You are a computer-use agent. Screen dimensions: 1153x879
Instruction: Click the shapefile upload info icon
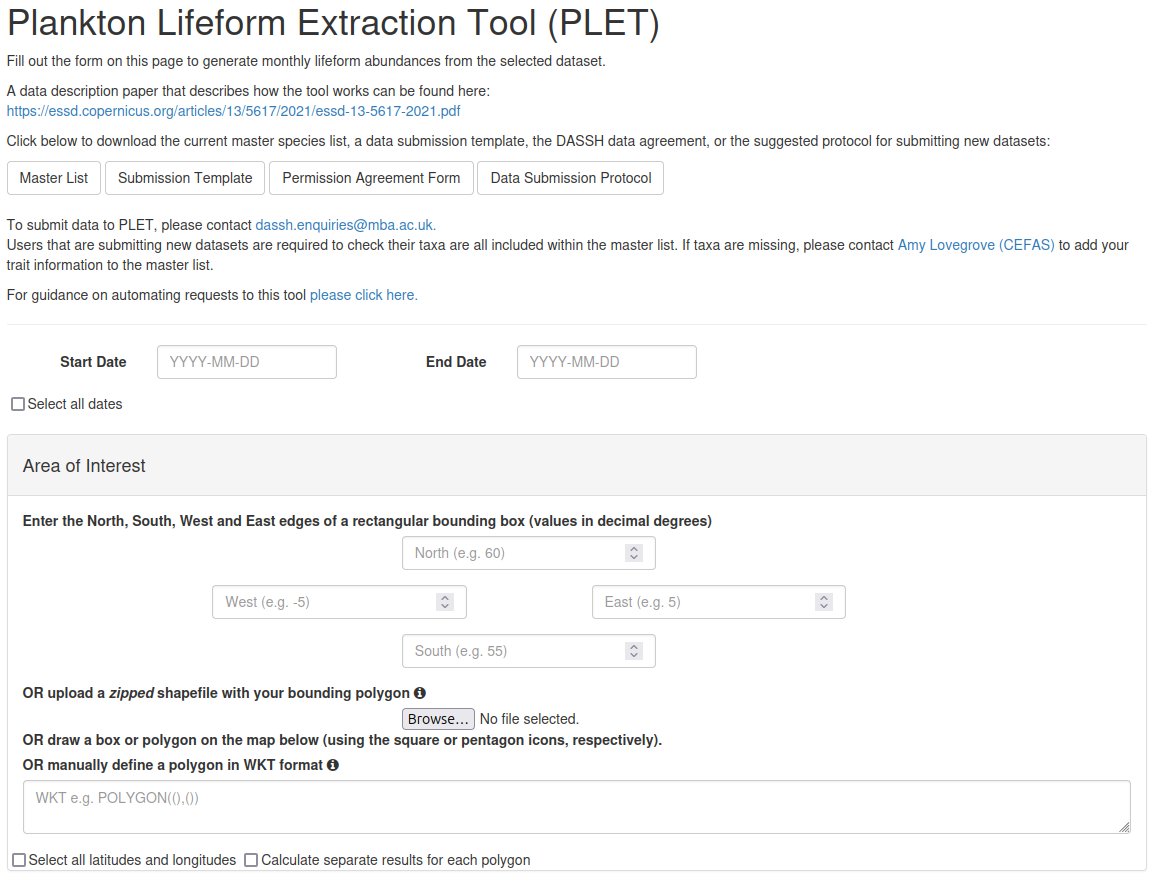point(420,693)
